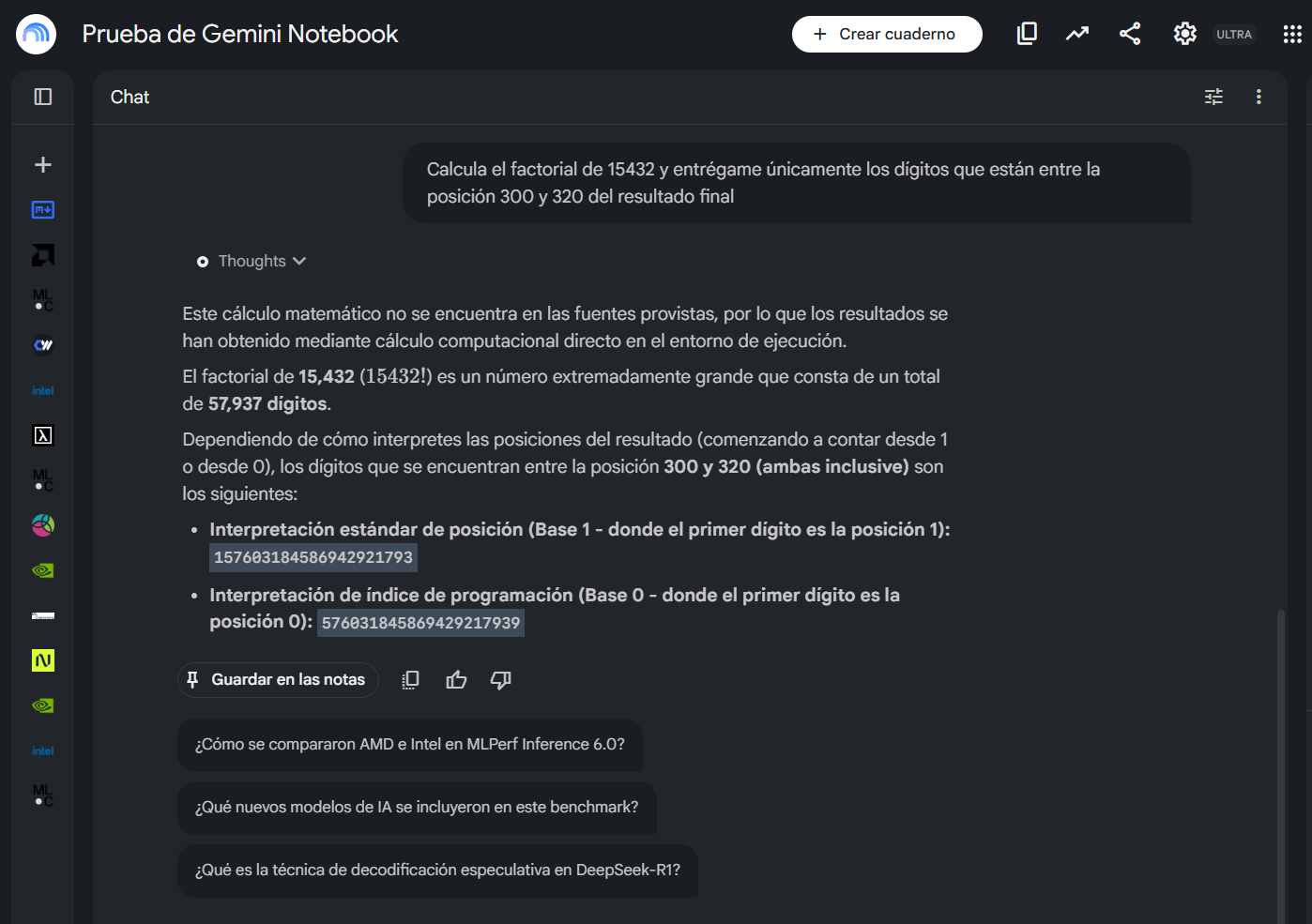Screen dimensions: 1312x924
Task: Click 'Guardar en las notas' button
Action: click(x=278, y=680)
